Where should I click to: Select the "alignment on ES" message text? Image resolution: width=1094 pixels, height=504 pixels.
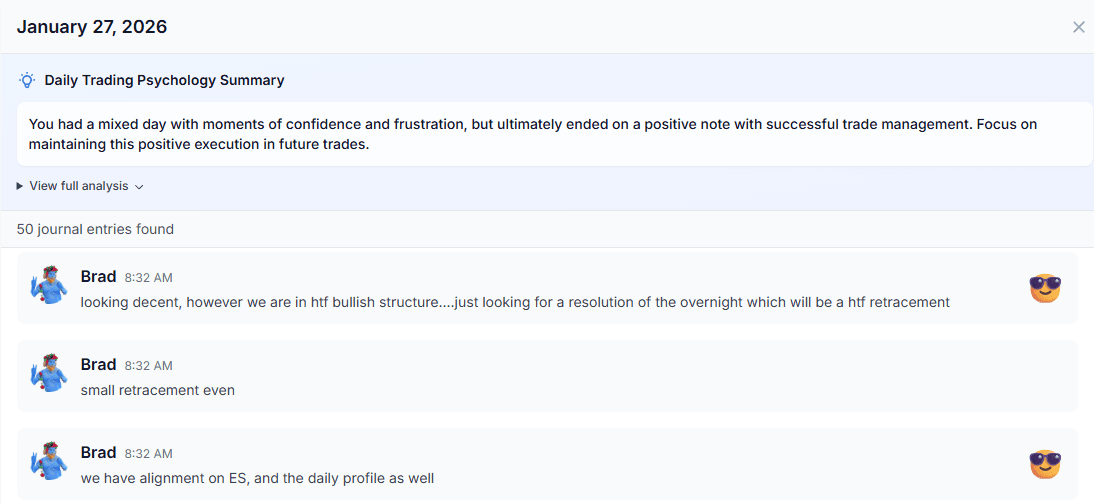[257, 478]
